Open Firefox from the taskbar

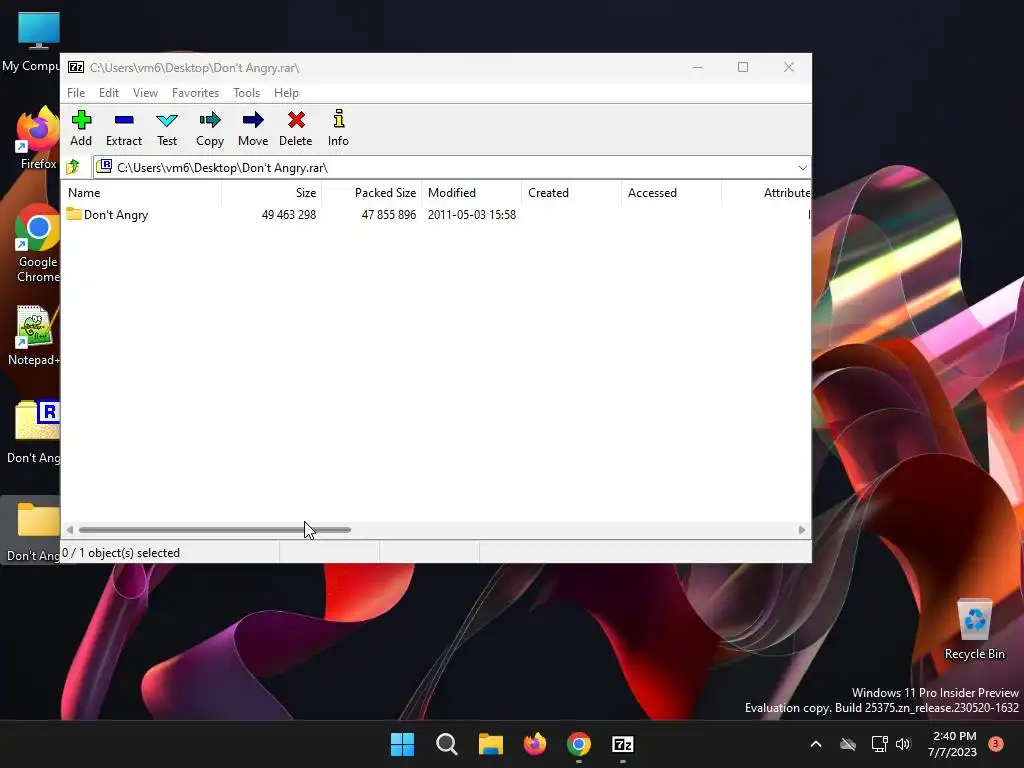tap(535, 744)
